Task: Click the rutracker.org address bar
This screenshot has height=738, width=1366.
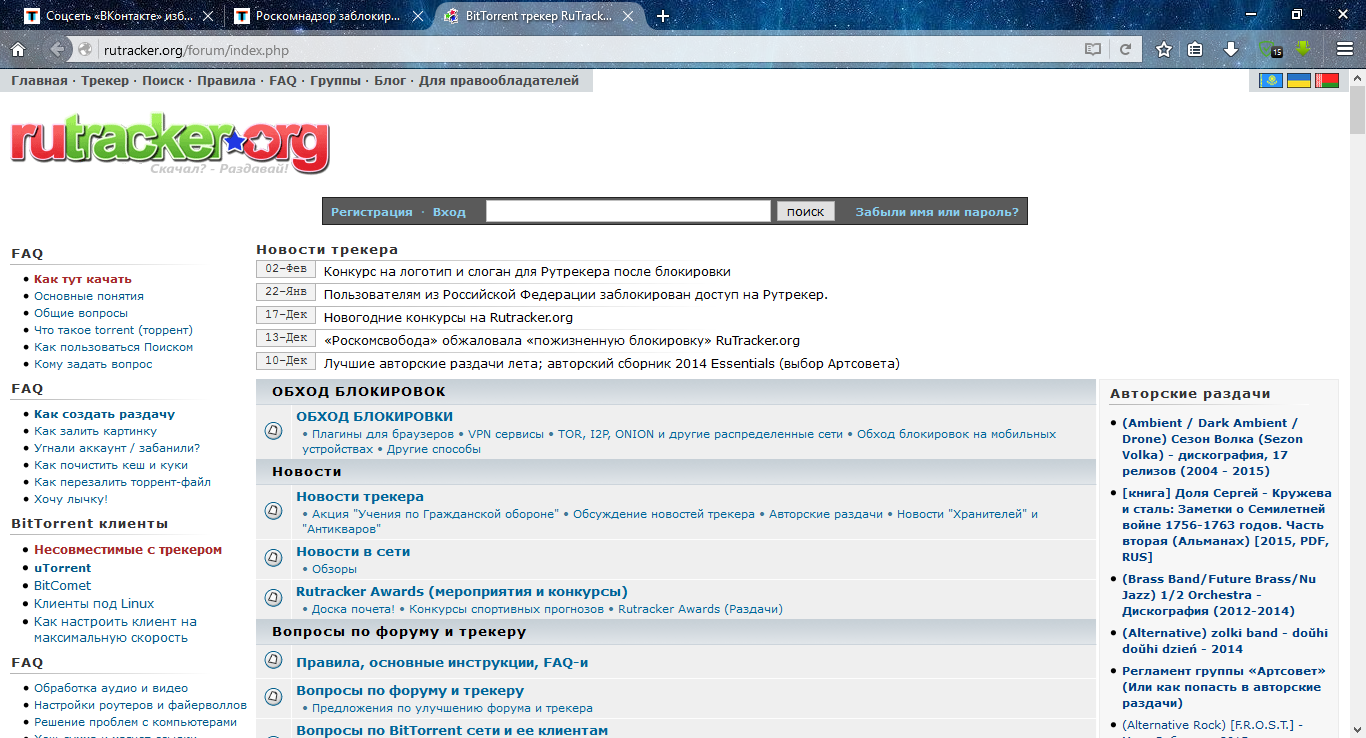Action: pos(590,49)
